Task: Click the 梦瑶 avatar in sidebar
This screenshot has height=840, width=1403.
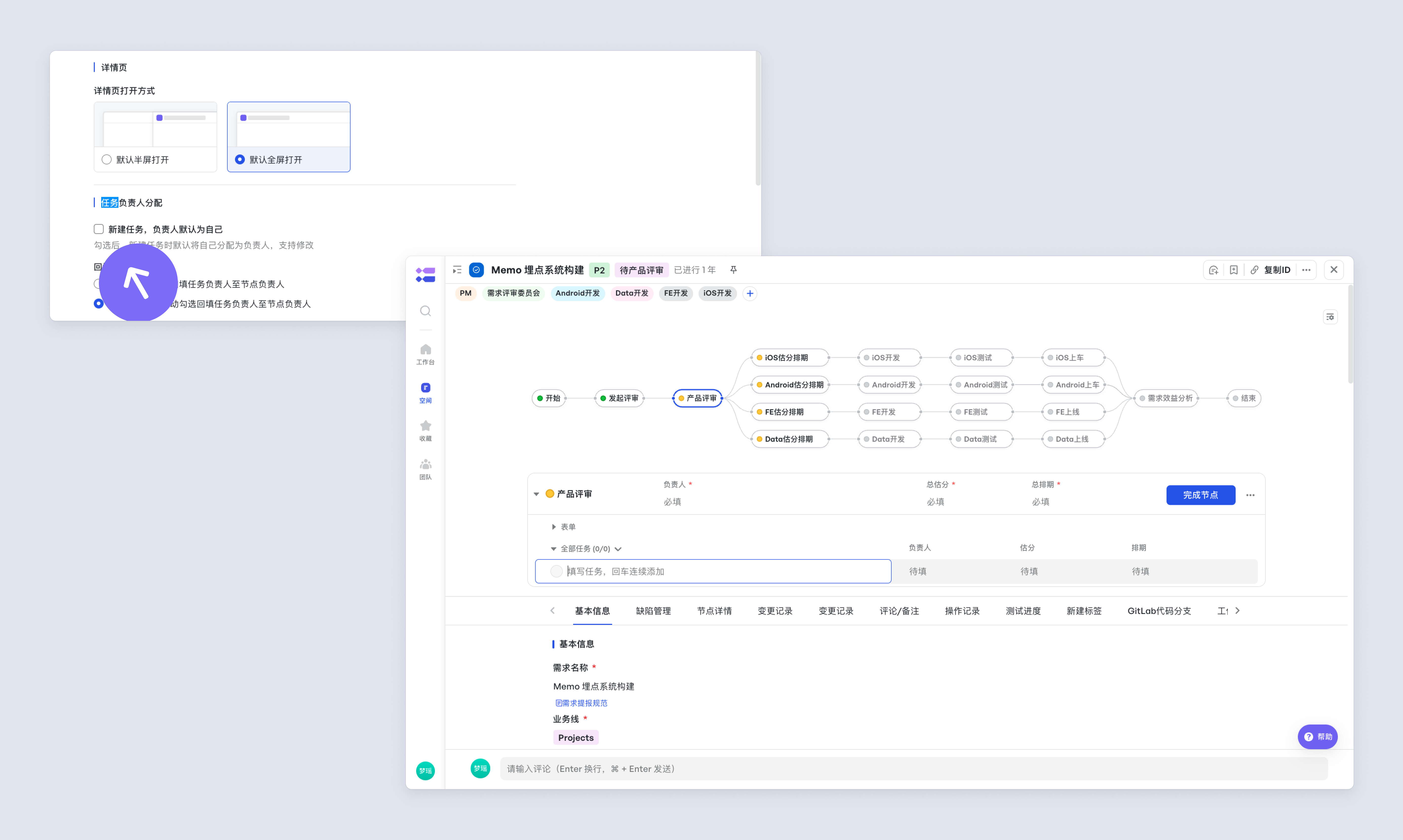Action: point(425,770)
